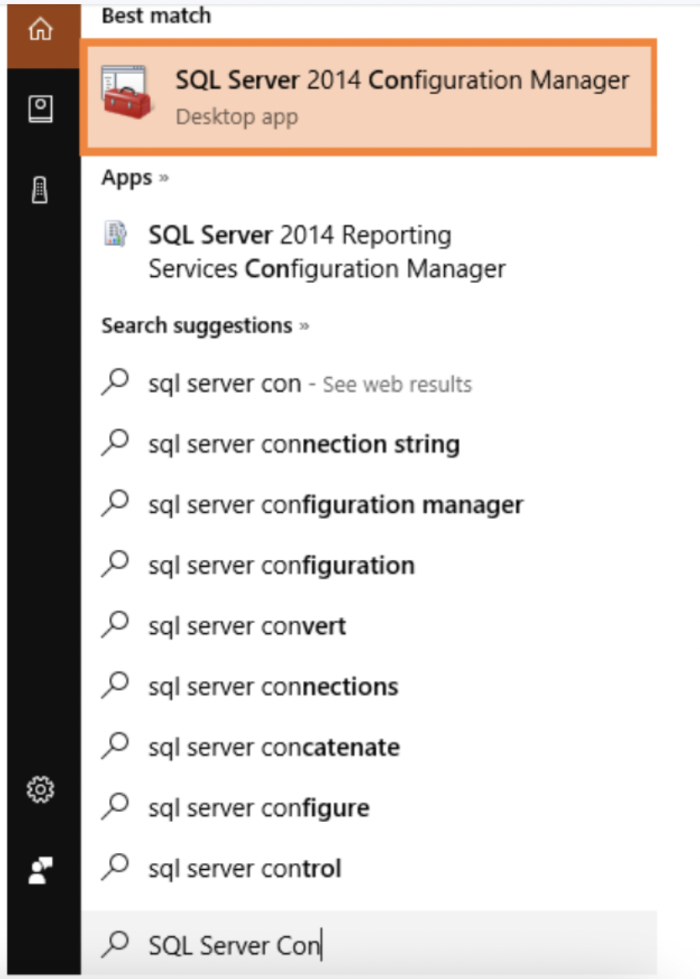700x979 pixels.
Task: Expand the Apps category chevron
Action: pyautogui.click(x=164, y=179)
